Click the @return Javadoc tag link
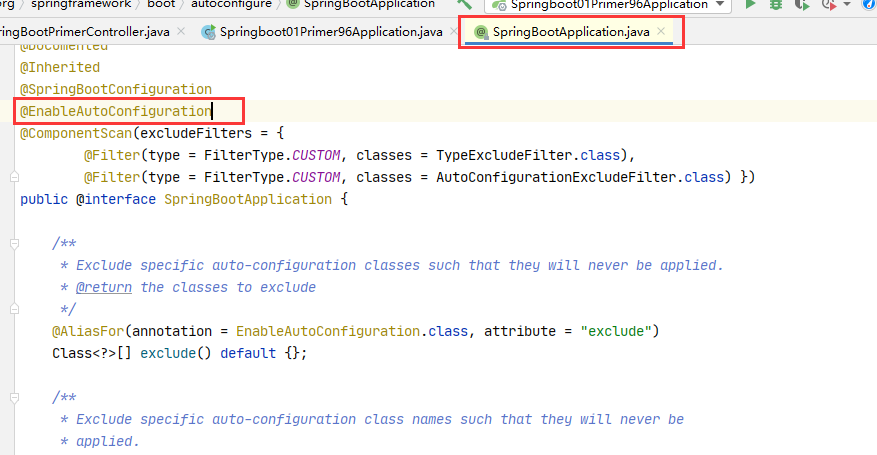Screen dimensions: 877x455 [104, 287]
